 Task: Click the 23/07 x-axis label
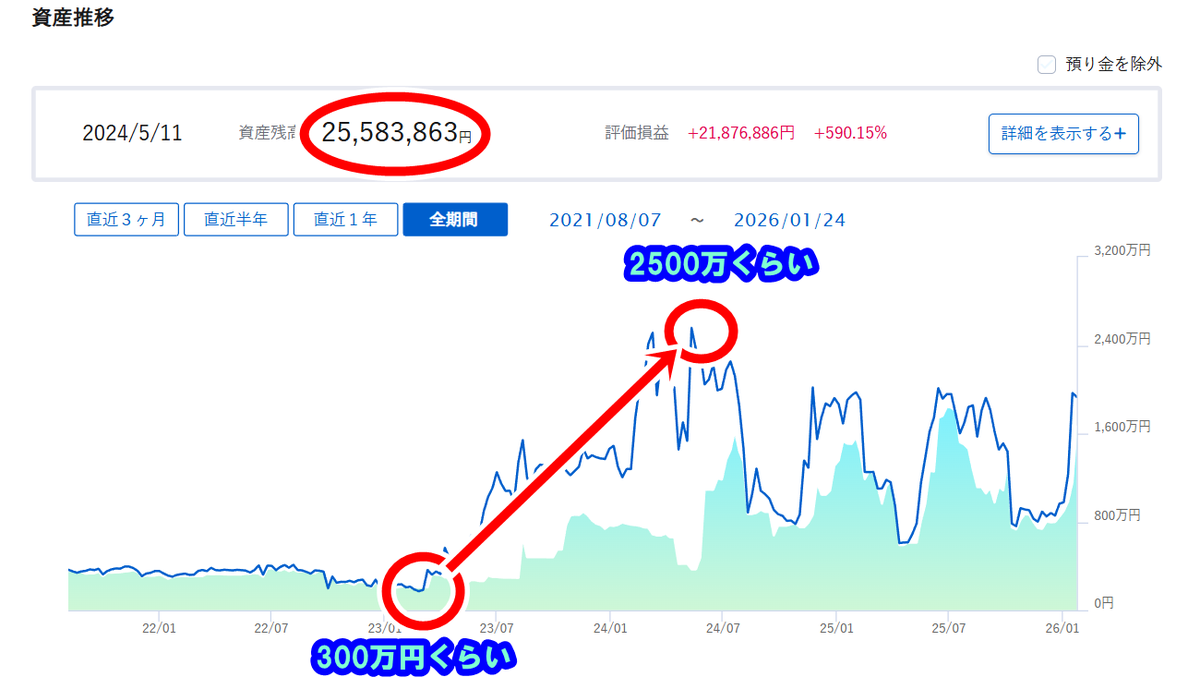497,628
